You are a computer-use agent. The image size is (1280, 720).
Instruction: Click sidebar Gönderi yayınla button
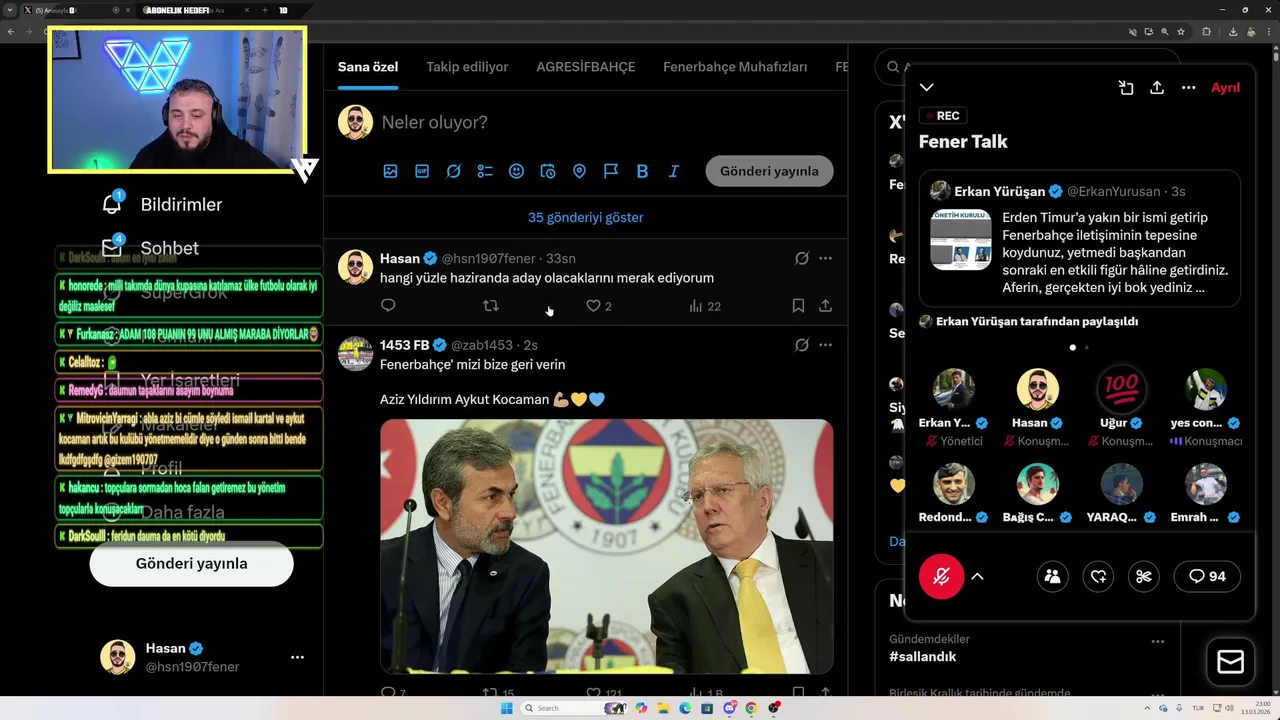point(191,564)
